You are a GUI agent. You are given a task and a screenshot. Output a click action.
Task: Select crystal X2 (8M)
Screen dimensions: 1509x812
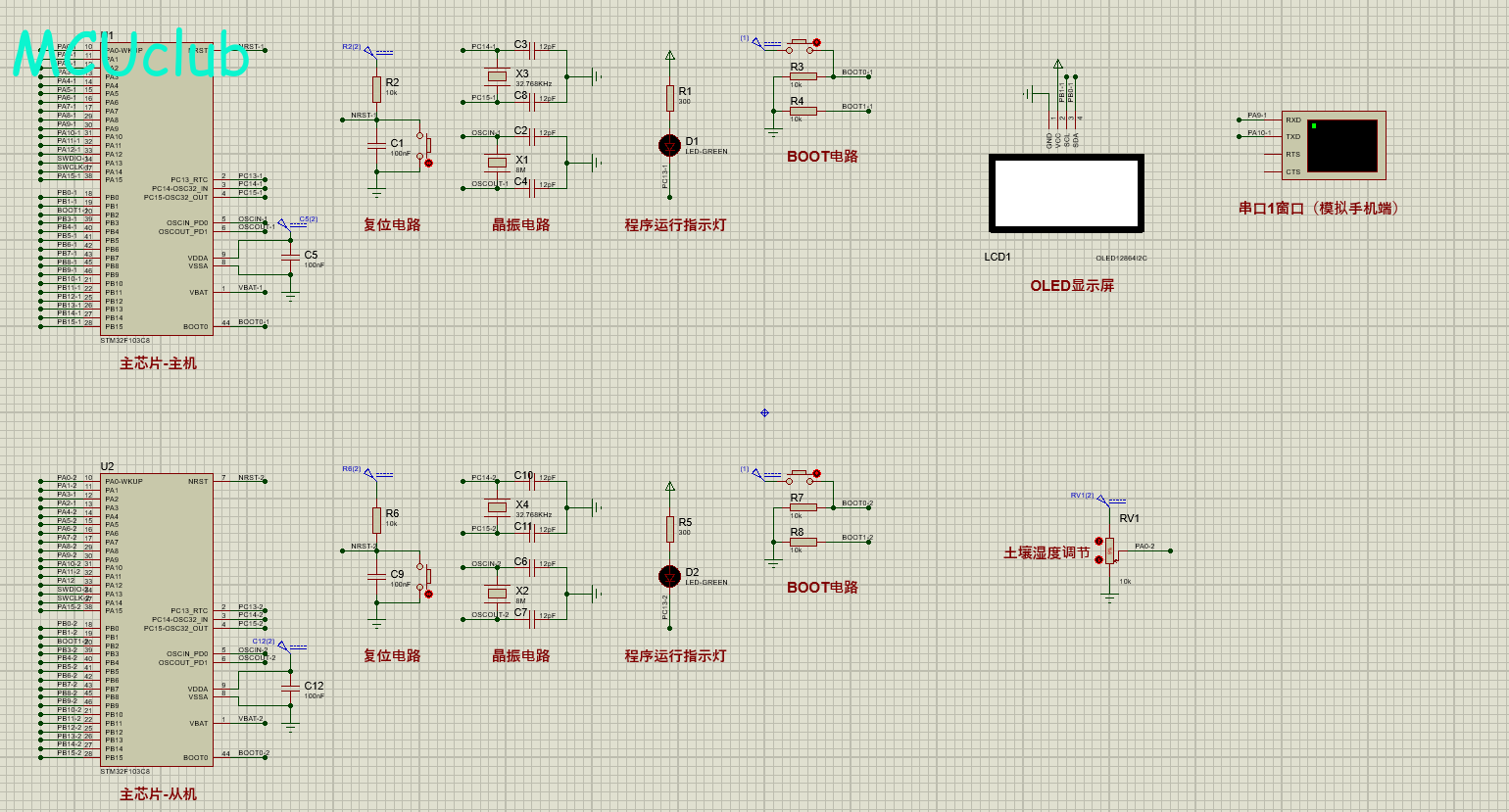(x=497, y=593)
